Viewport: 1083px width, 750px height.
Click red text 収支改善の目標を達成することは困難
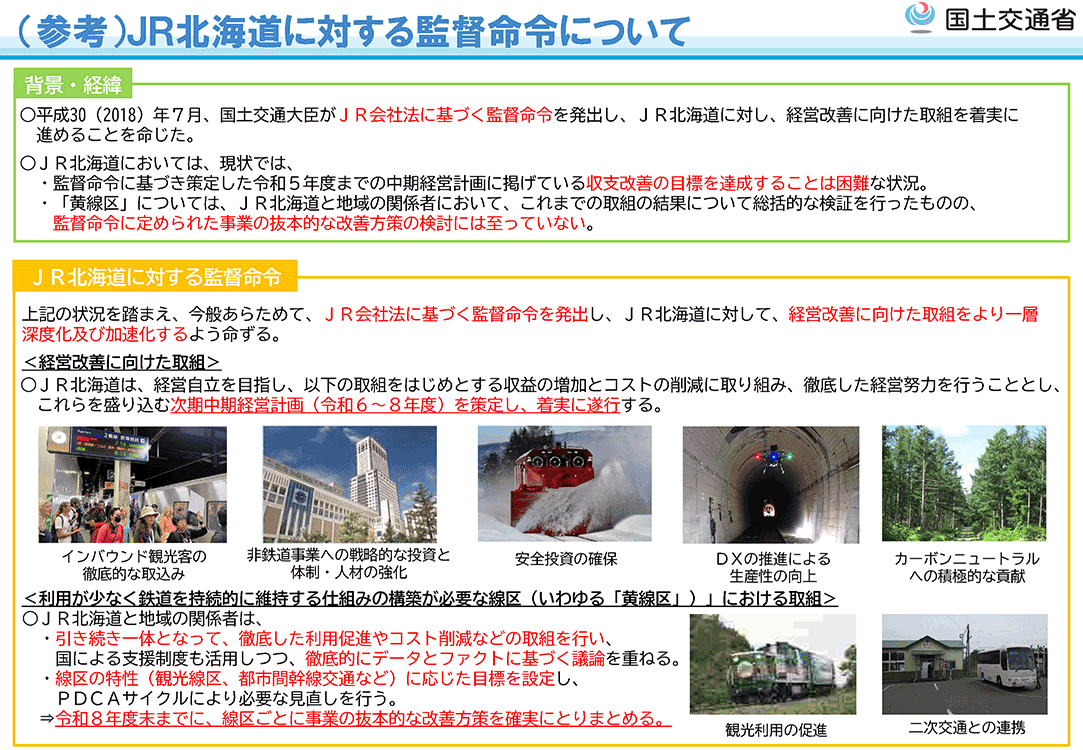(x=727, y=183)
